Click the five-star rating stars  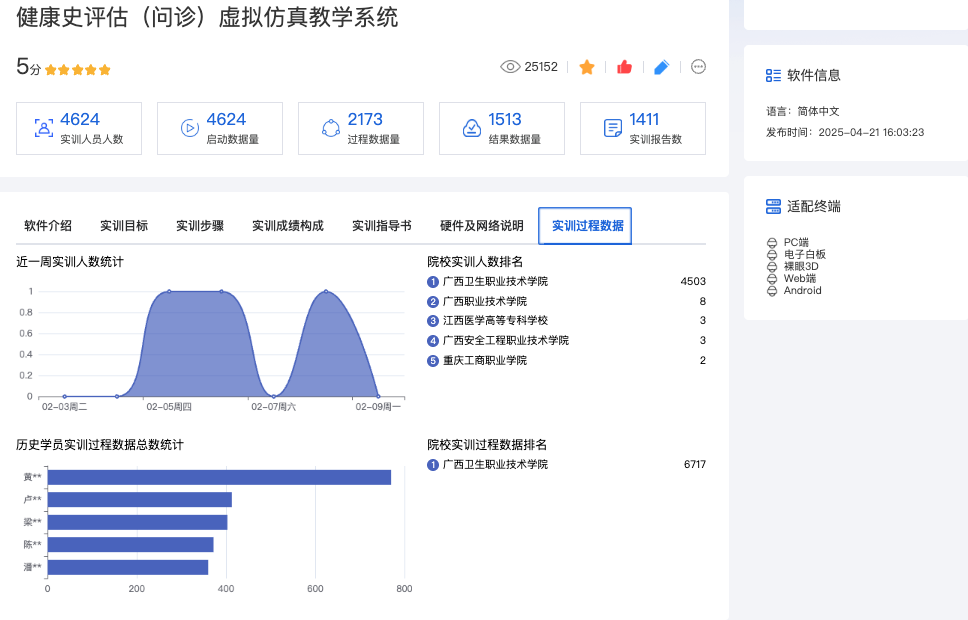click(x=78, y=70)
